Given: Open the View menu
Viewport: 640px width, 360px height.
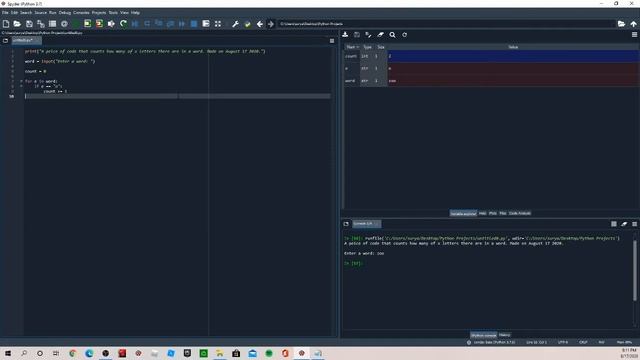Looking at the screenshot, I should (124, 13).
